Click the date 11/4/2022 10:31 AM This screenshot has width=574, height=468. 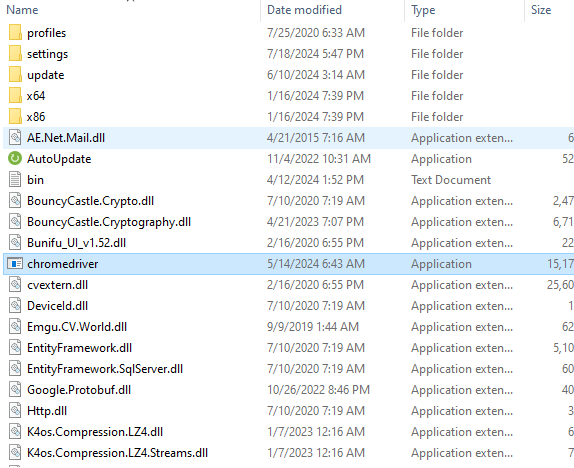[319, 159]
